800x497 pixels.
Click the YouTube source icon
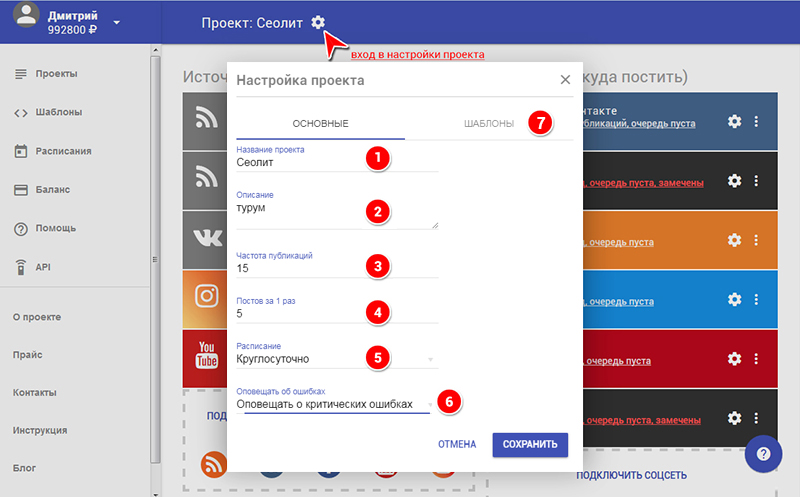[206, 355]
